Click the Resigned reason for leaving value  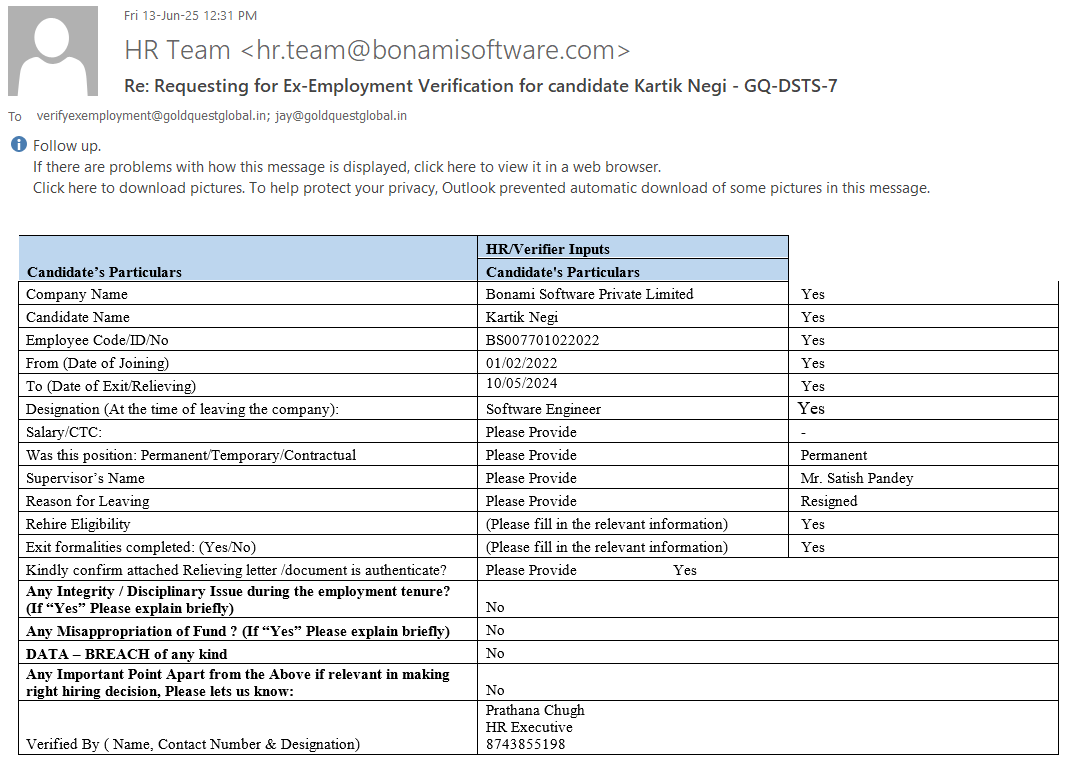pyautogui.click(x=829, y=501)
